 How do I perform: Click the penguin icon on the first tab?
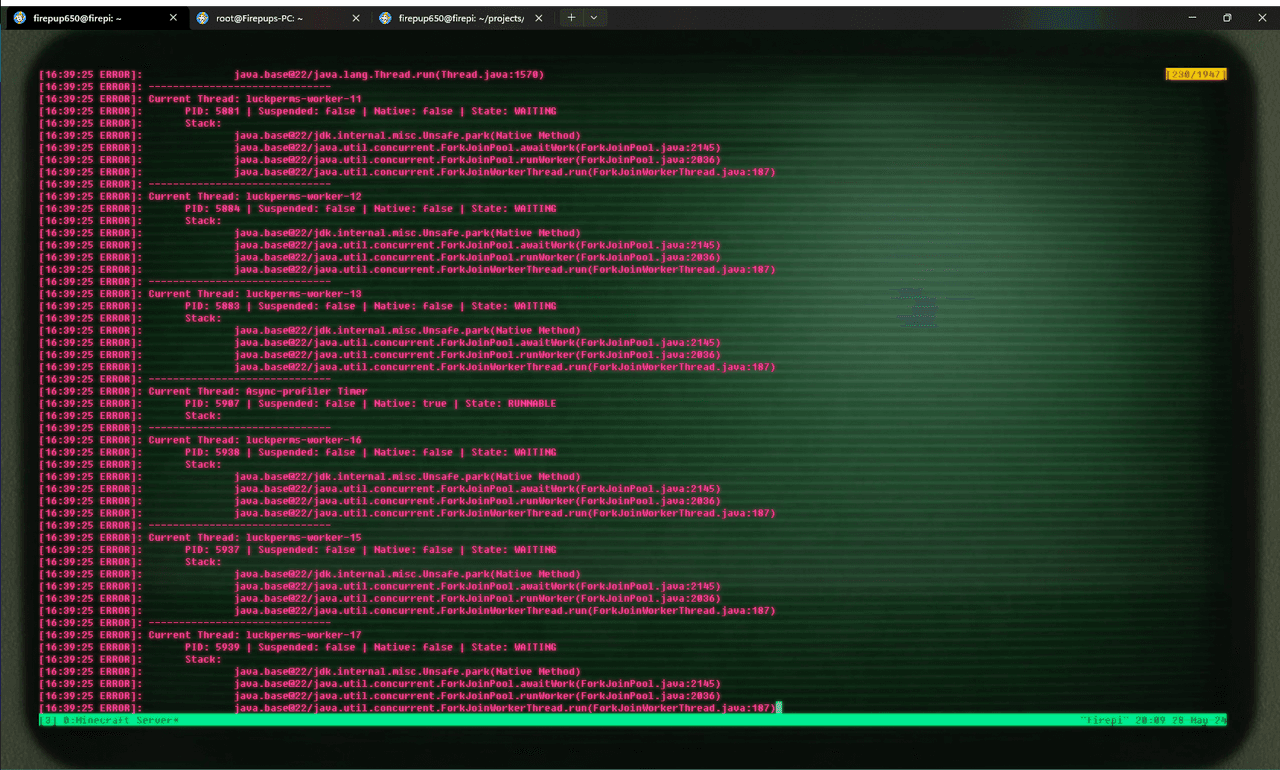20,17
